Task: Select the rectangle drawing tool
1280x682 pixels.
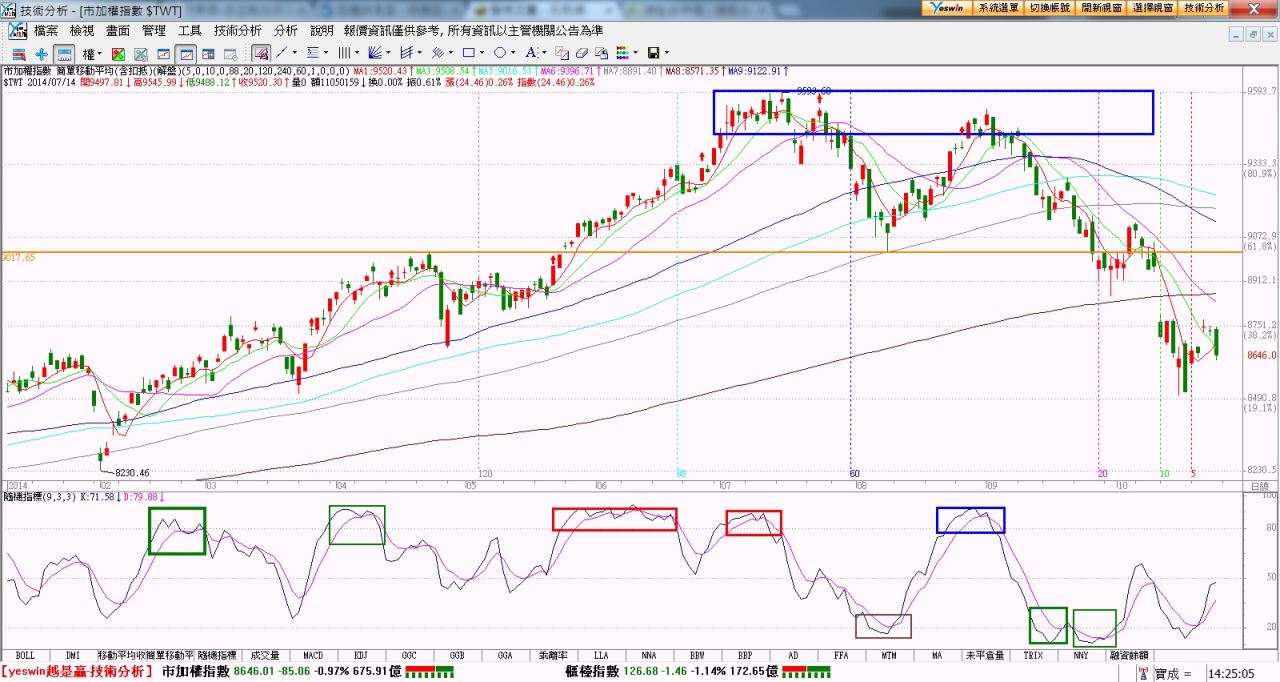Action: [467, 53]
